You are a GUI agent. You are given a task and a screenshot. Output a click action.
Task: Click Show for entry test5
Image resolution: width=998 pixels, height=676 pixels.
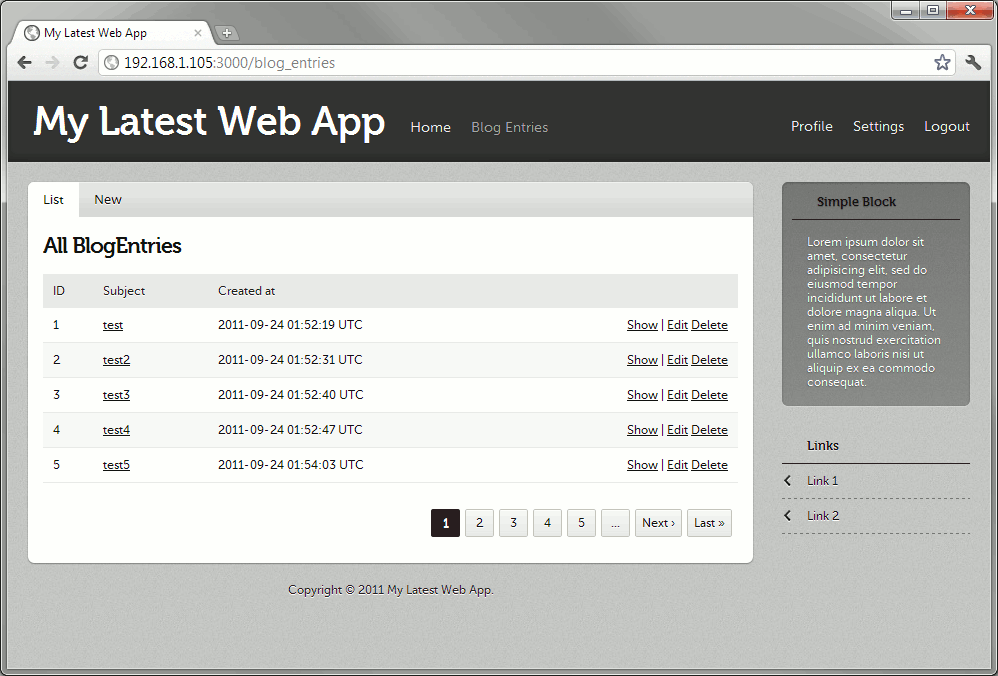(x=642, y=465)
